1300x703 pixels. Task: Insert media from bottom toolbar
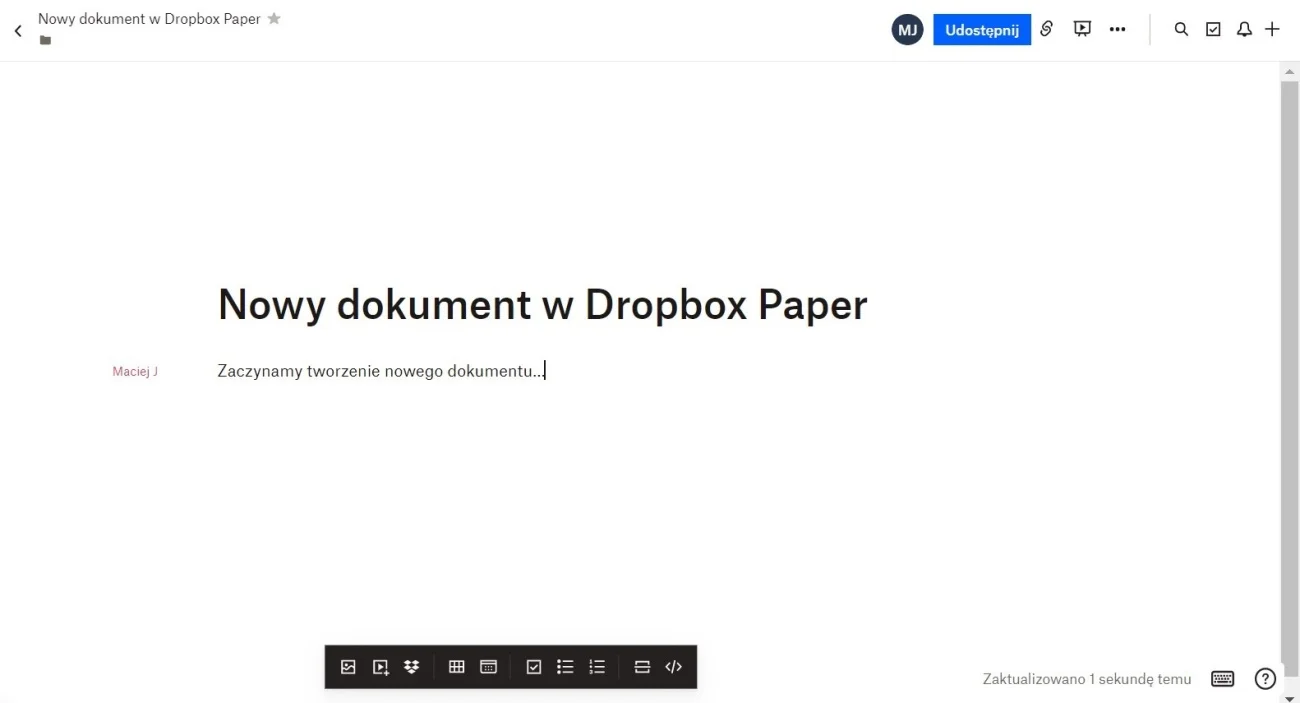point(380,667)
